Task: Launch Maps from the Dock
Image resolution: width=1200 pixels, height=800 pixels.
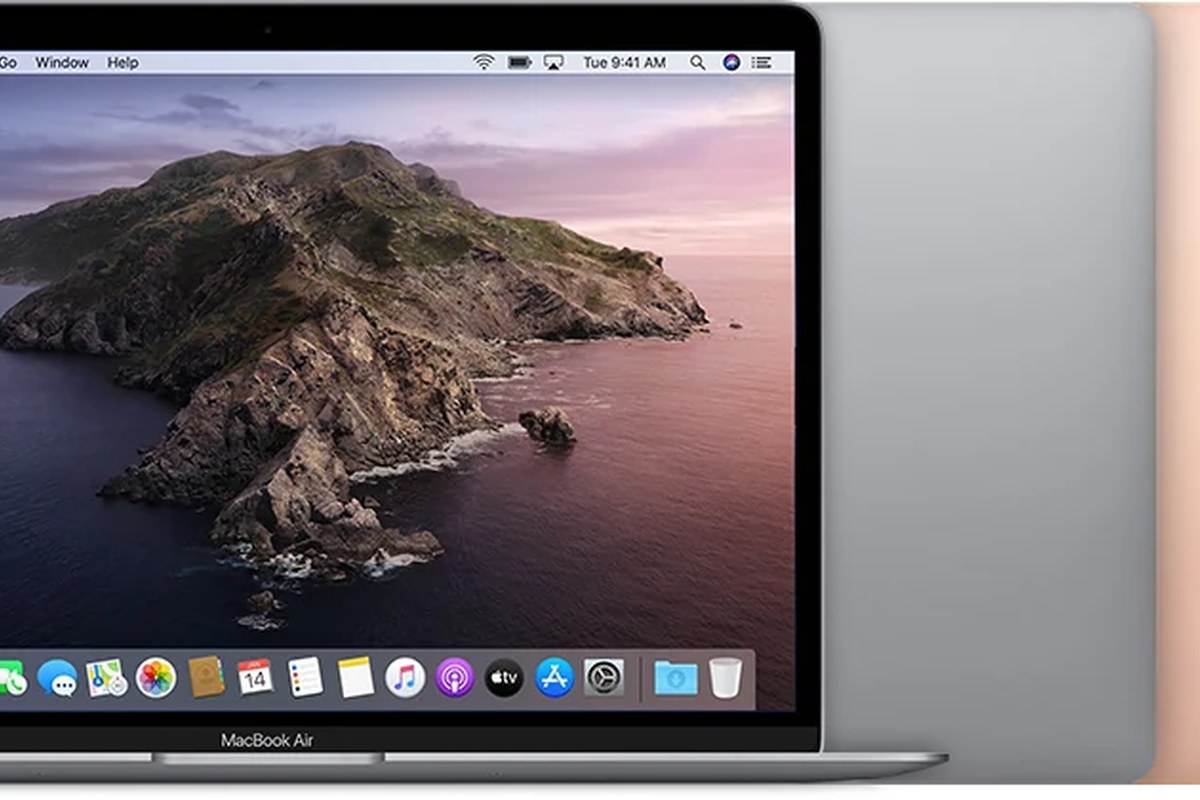Action: (x=106, y=678)
